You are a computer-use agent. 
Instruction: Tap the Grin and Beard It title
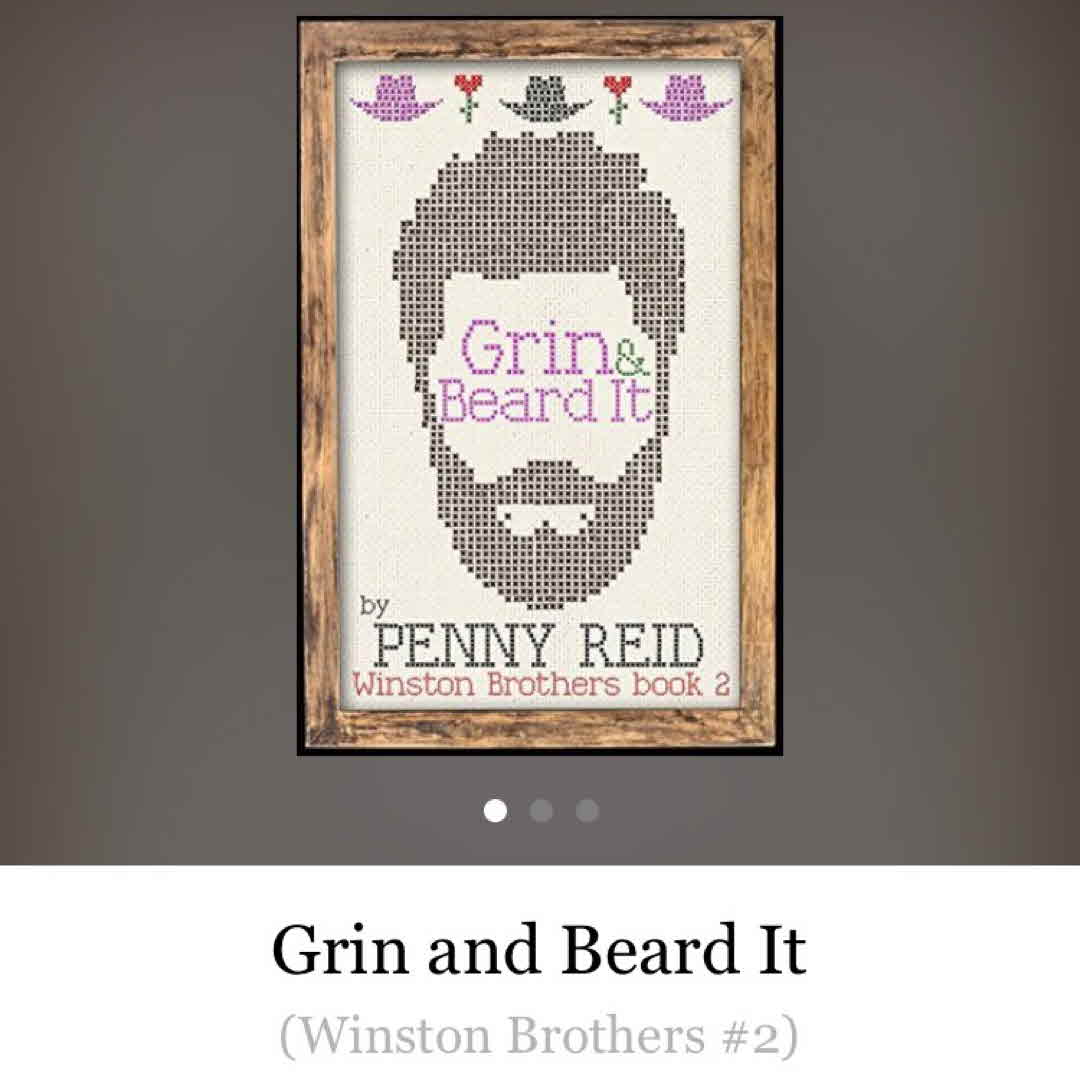coord(539,951)
